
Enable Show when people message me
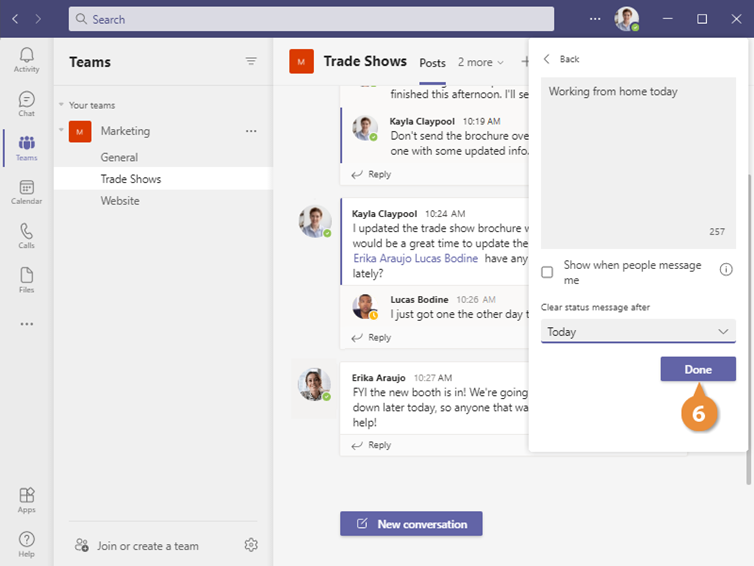coord(547,272)
